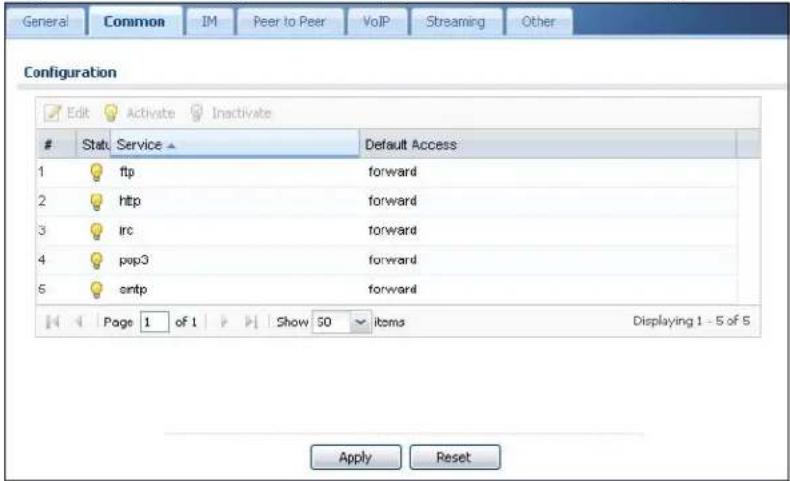Click the Apply button
Image resolution: width=790 pixels, height=481 pixels.
(356, 457)
